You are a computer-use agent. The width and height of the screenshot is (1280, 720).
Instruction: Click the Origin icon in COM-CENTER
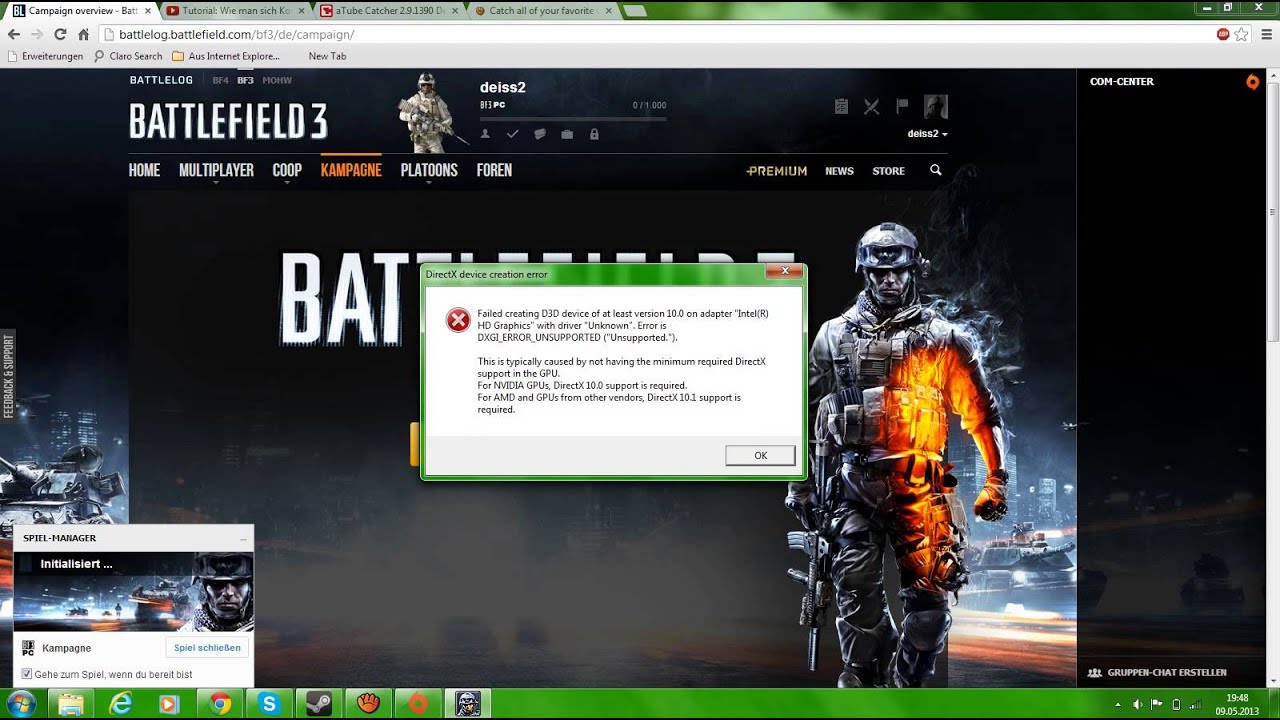[x=1253, y=82]
